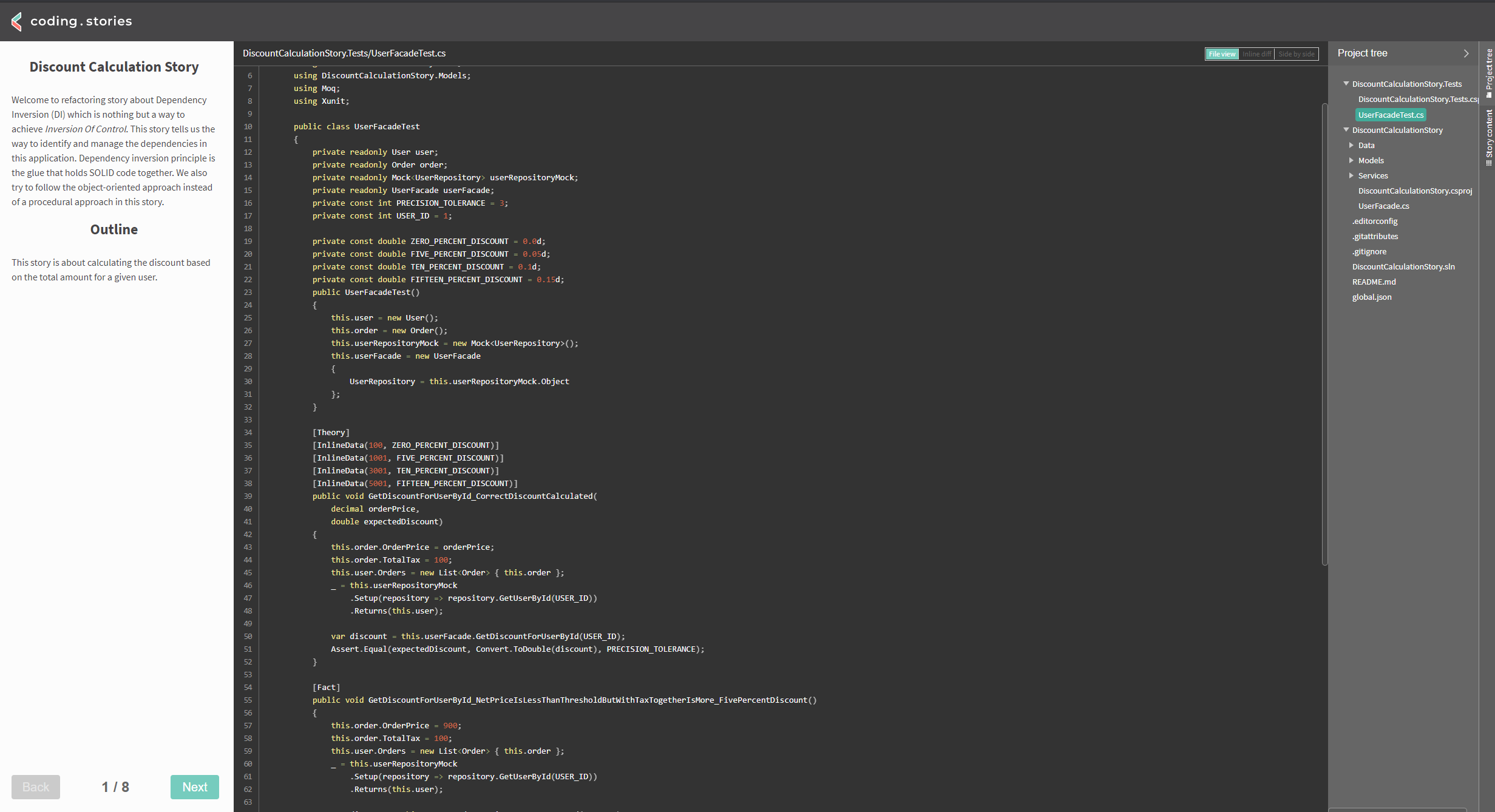The width and height of the screenshot is (1495, 812).
Task: Click the disabled Back button
Action: [x=36, y=787]
